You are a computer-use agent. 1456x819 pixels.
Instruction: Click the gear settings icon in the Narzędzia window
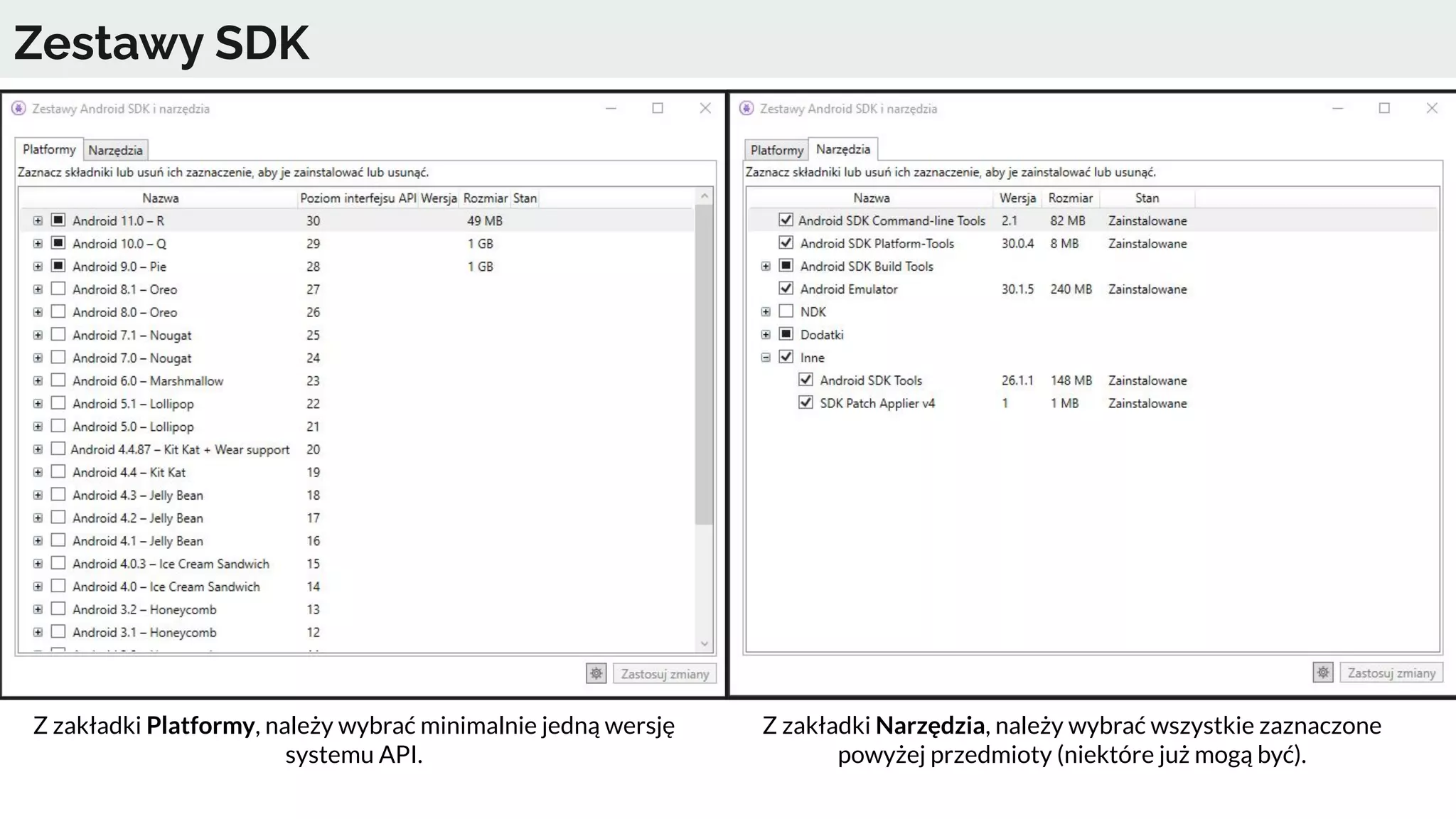point(1322,673)
